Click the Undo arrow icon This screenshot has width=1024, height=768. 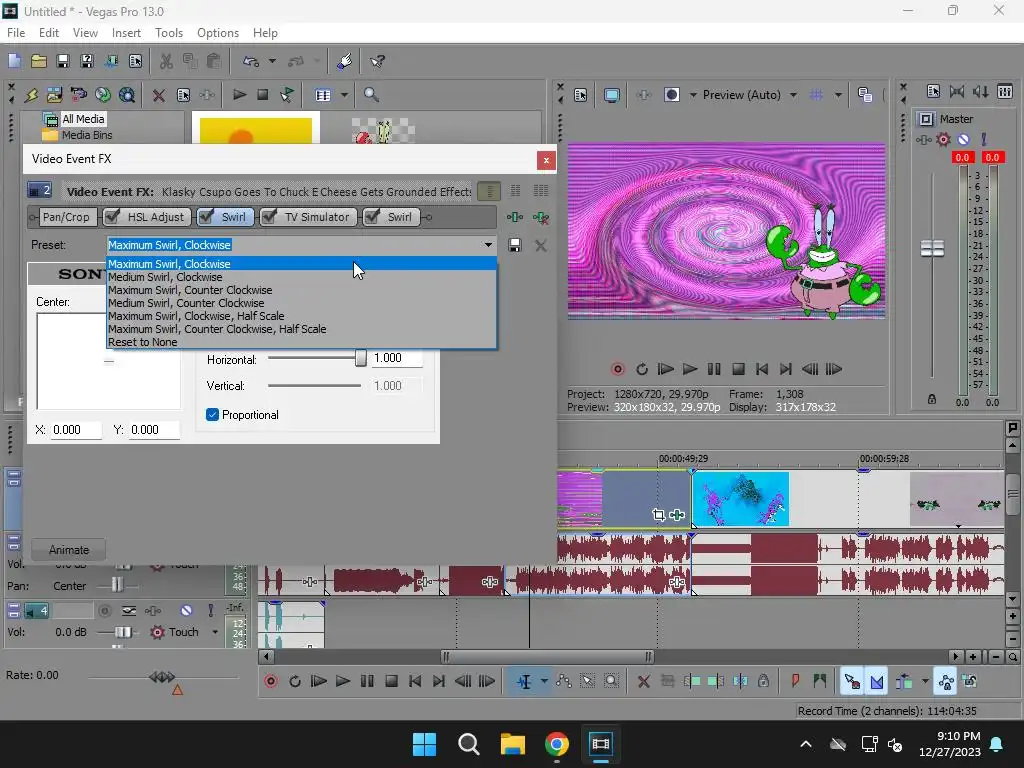point(250,61)
